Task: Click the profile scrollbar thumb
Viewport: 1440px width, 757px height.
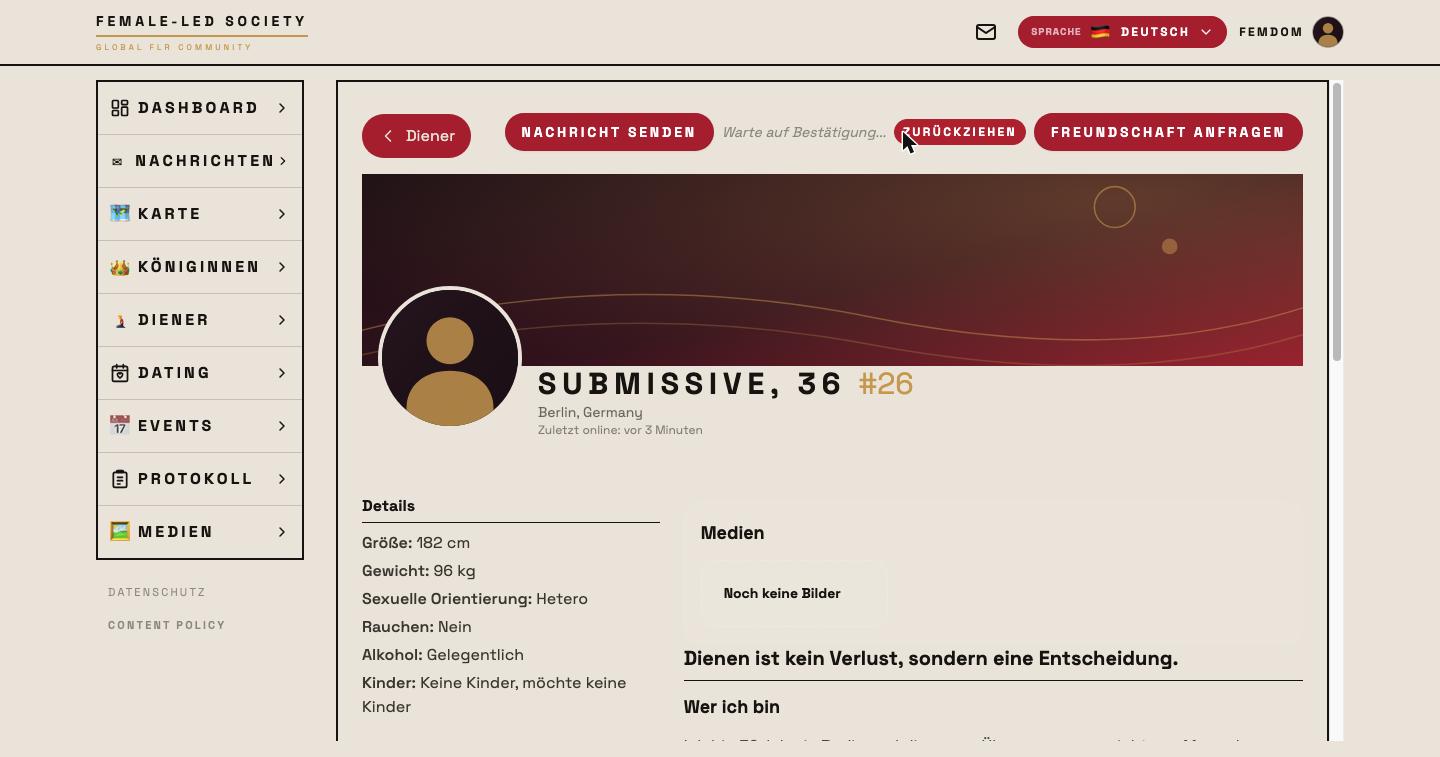Action: tap(1338, 222)
